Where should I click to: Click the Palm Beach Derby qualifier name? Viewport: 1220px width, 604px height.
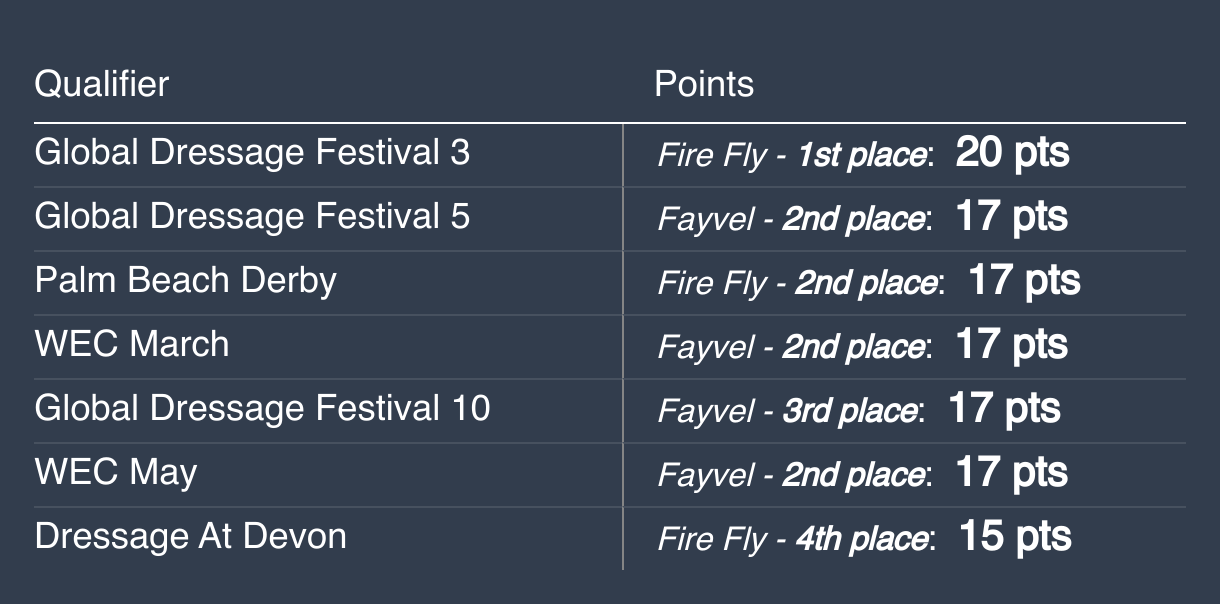pos(185,281)
